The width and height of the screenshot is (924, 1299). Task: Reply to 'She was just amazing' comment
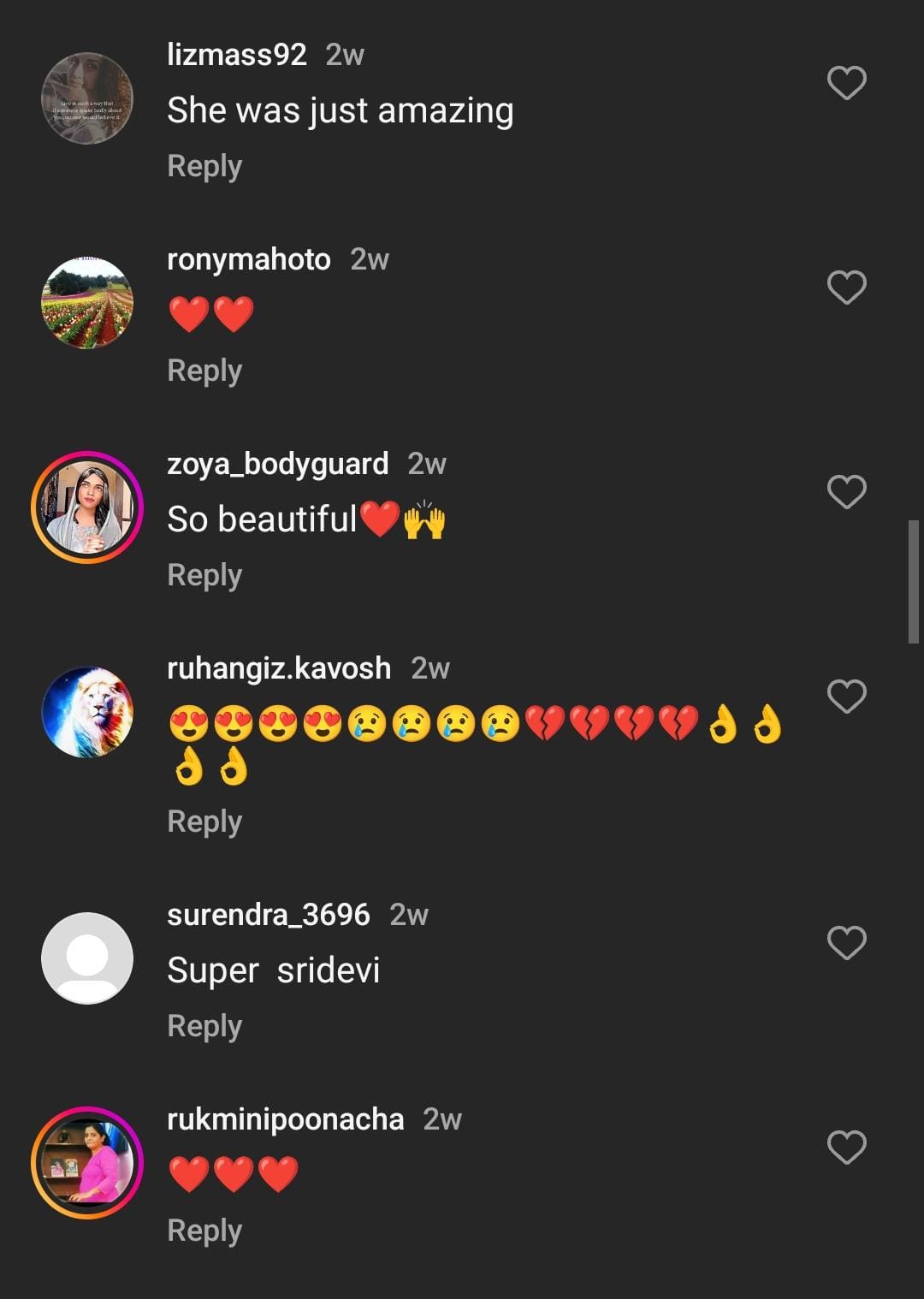(x=204, y=166)
